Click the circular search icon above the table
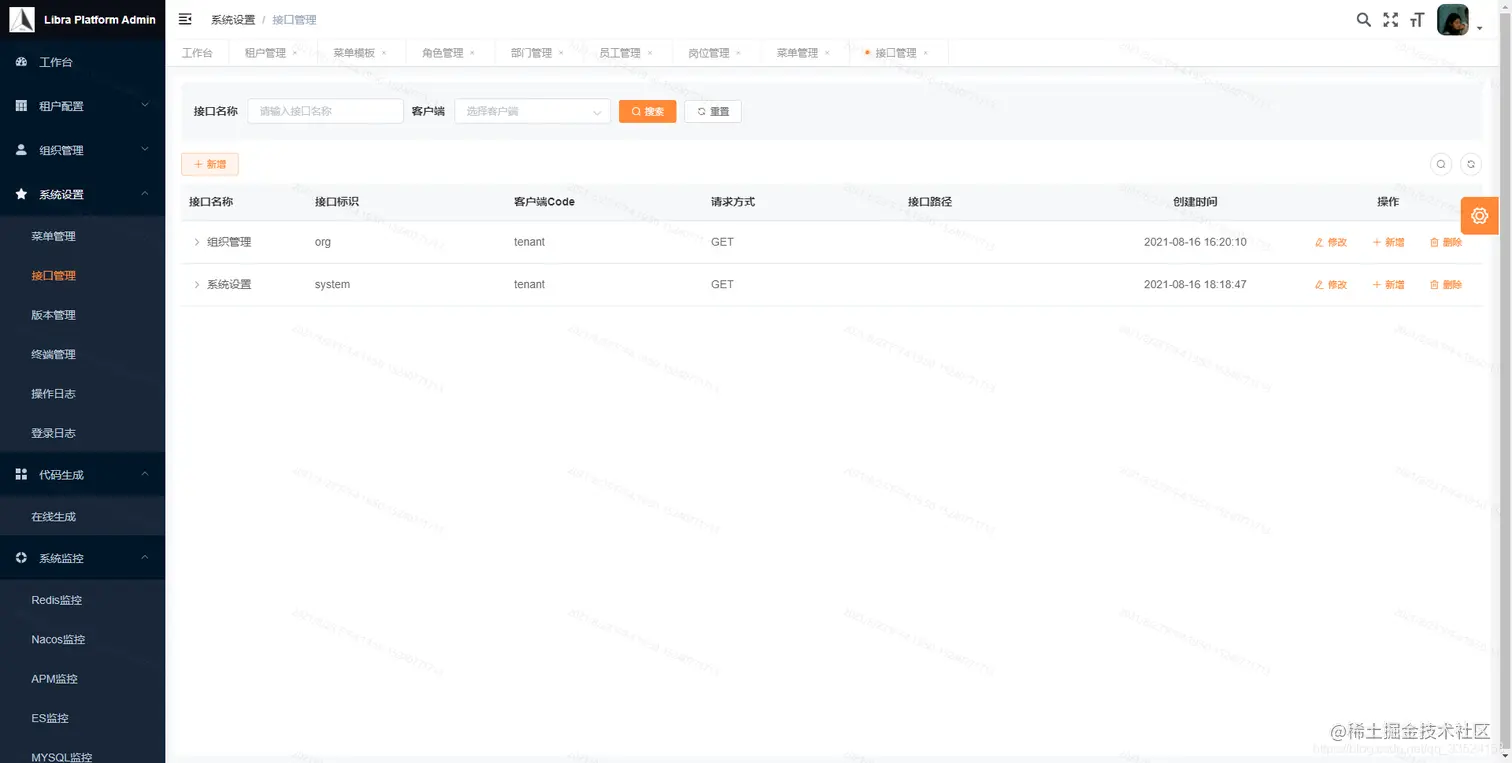Screen dimensions: 1512x763 click(1441, 164)
